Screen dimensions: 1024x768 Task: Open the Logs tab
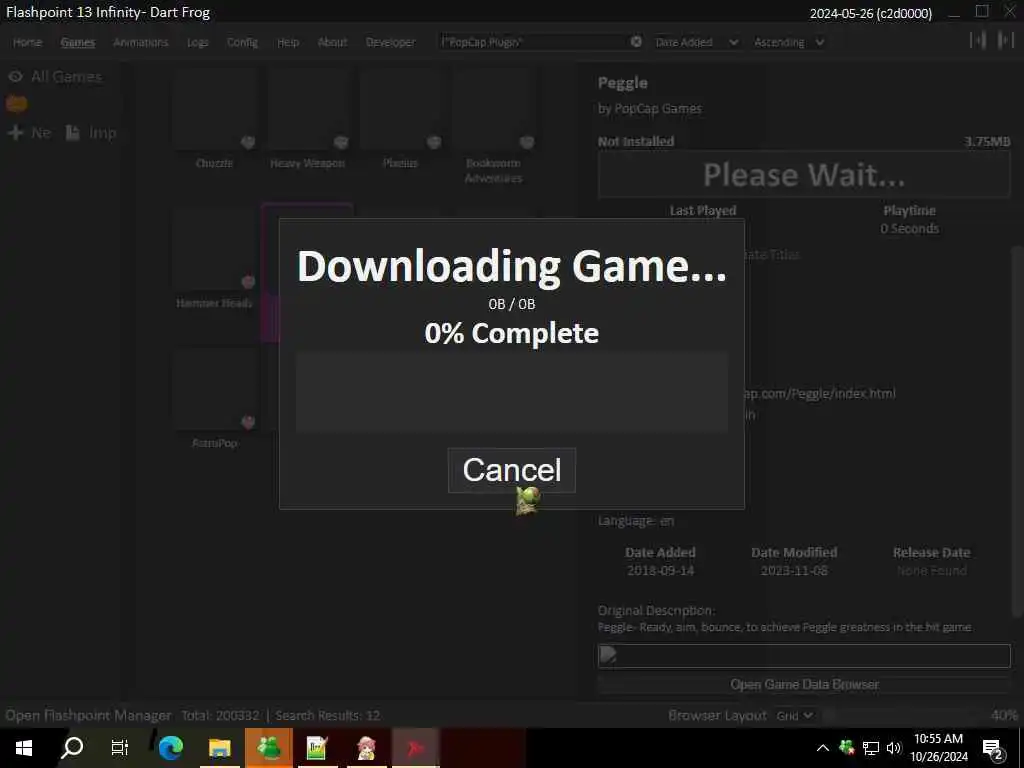coord(197,42)
